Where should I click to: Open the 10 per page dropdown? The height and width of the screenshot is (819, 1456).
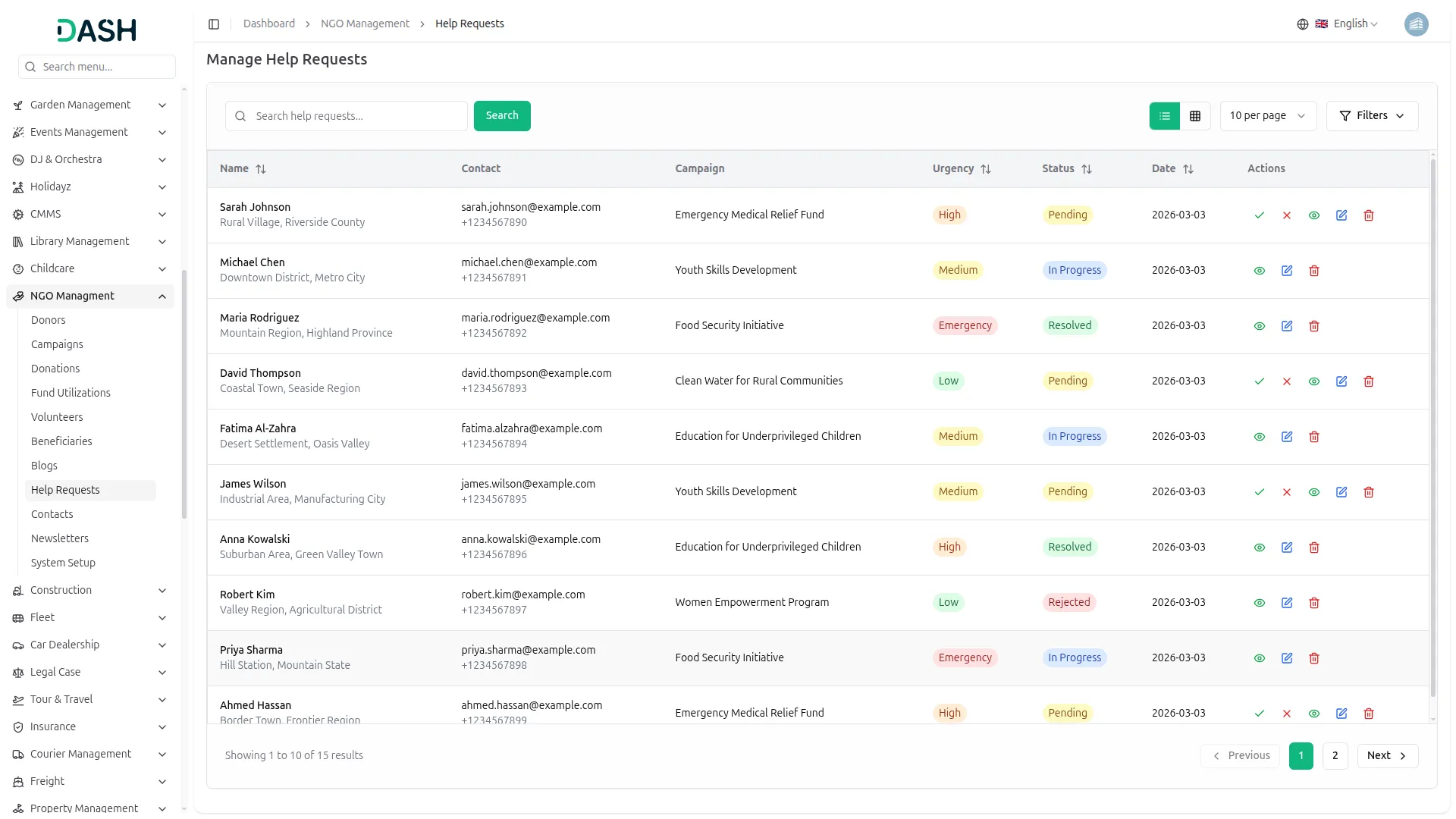tap(1267, 116)
